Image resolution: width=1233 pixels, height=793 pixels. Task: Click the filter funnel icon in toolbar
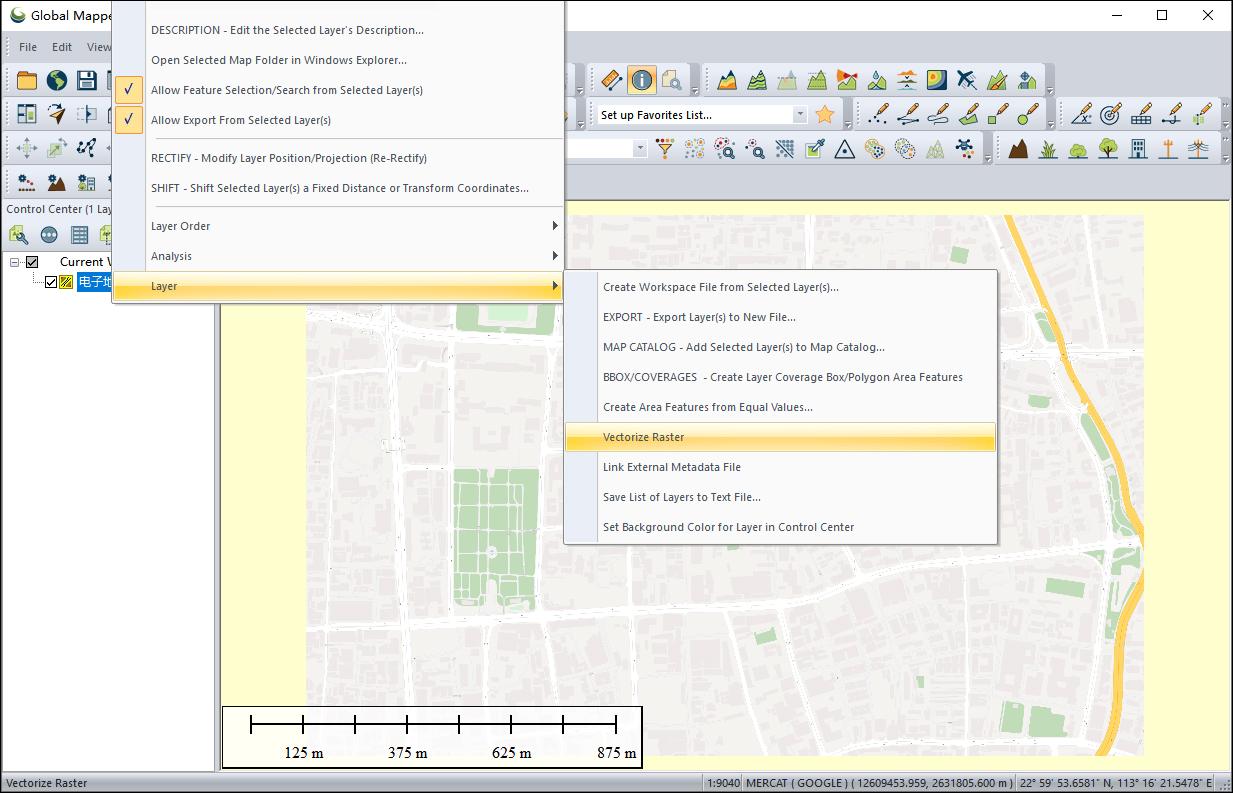(x=664, y=149)
